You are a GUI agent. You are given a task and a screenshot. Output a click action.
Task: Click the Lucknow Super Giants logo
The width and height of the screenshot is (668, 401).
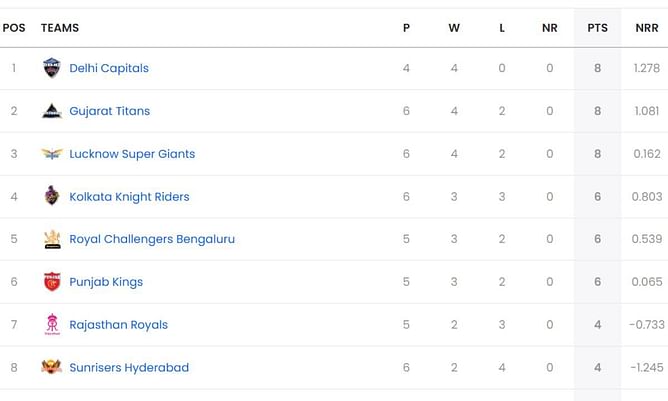click(x=52, y=153)
